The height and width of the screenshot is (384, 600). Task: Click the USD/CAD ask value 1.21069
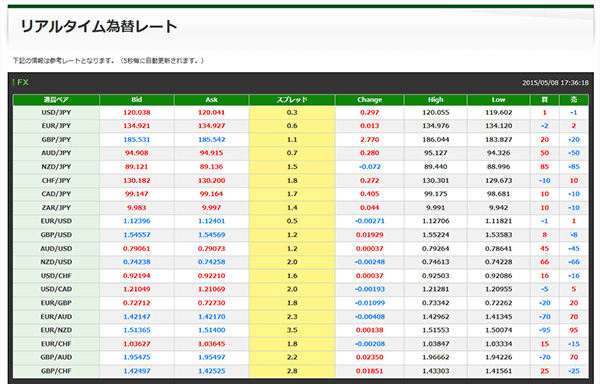pos(212,289)
